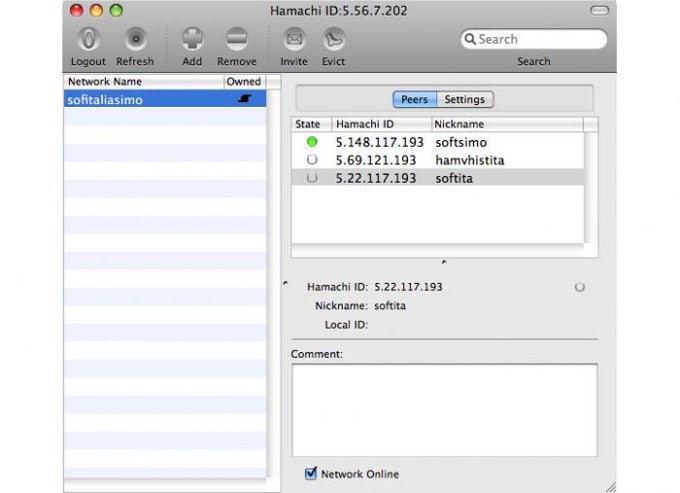Click the yellow minimize window button

tap(96, 10)
